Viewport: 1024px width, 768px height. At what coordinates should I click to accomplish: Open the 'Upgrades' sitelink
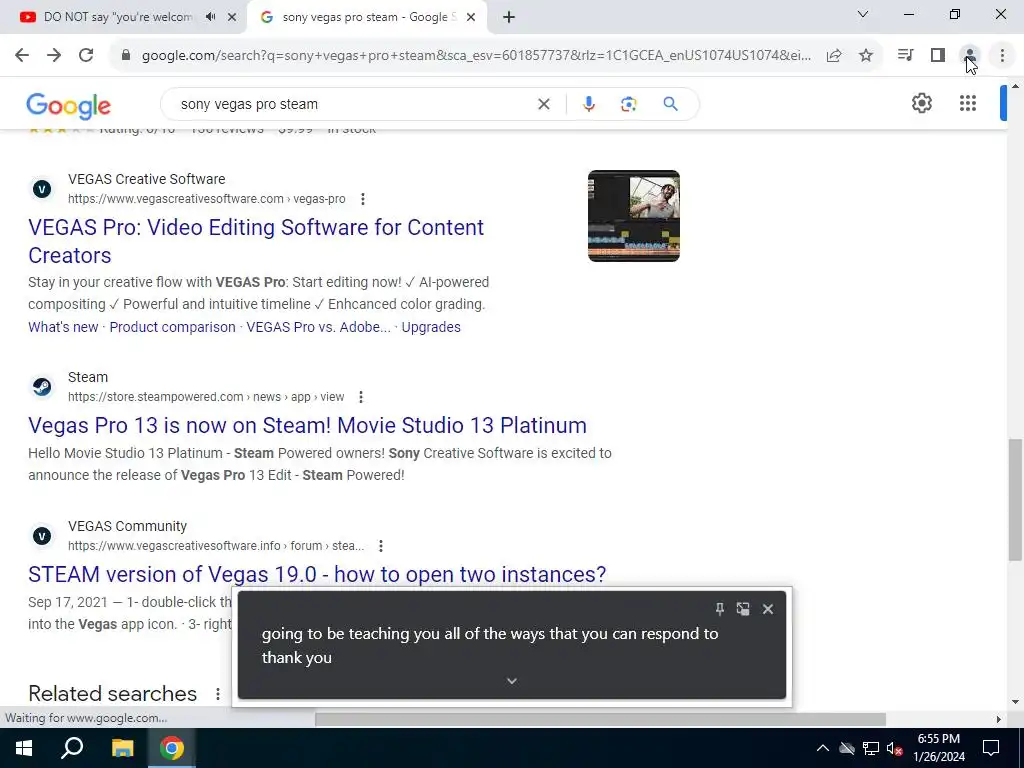pos(431,327)
